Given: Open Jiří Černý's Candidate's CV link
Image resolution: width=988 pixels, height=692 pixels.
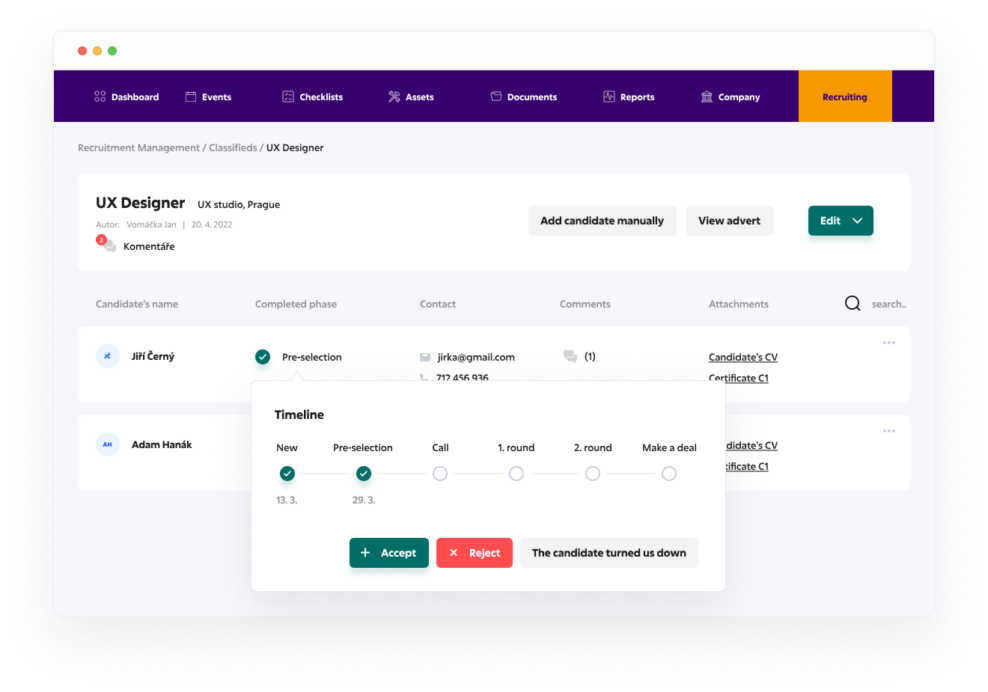Looking at the screenshot, I should tap(743, 357).
